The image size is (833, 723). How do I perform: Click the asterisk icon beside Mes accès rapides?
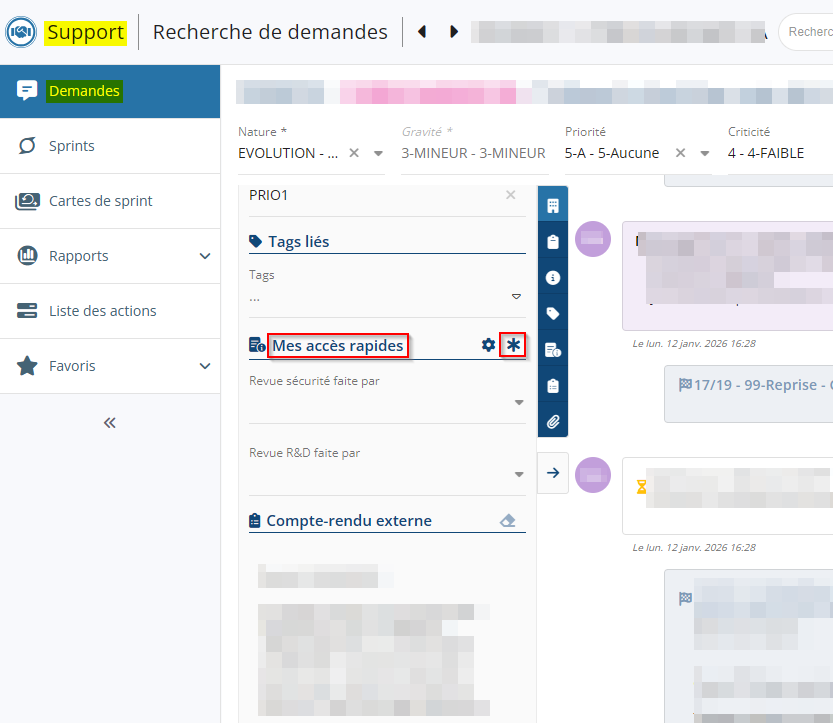point(513,345)
